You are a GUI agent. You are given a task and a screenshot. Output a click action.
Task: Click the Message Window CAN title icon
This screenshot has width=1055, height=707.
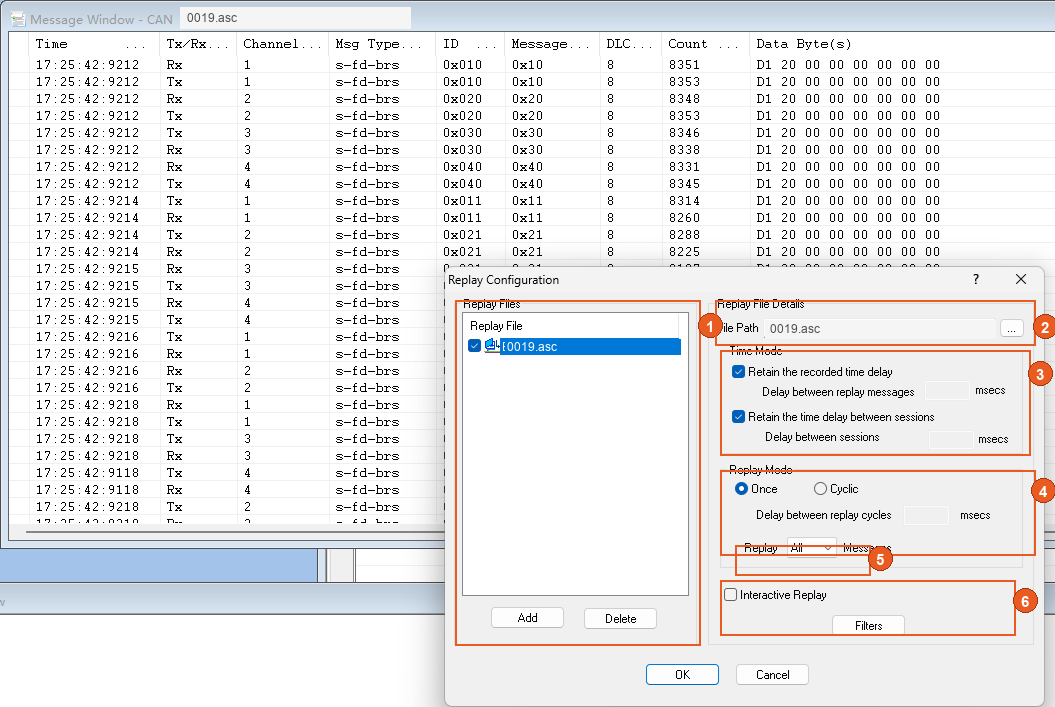[18, 20]
